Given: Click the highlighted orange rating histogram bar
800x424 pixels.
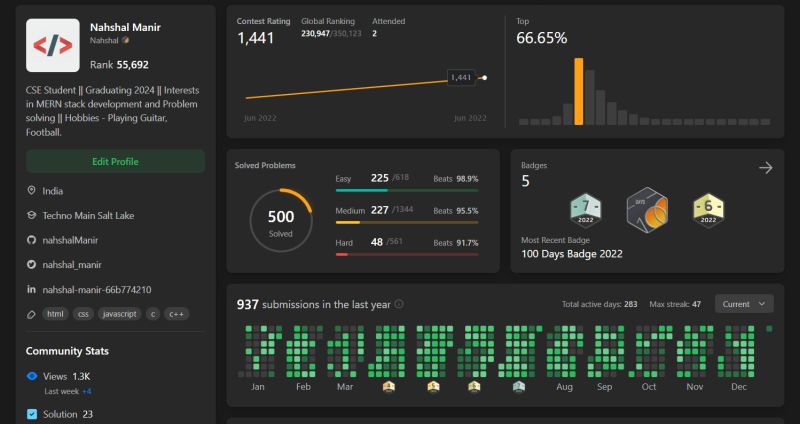Looking at the screenshot, I should coord(579,91).
